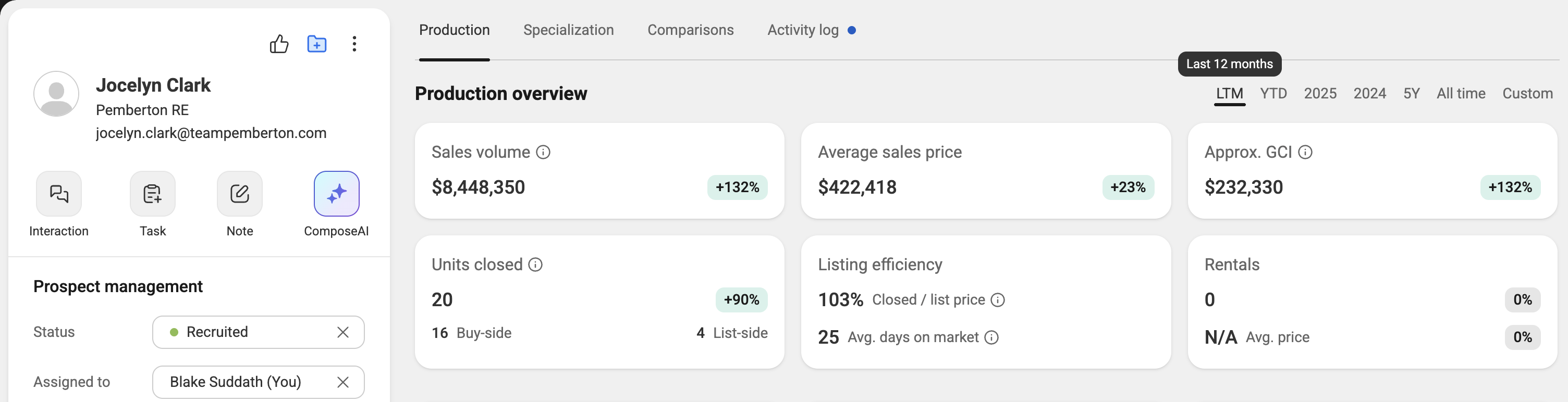Open the Status dropdown showing Recruited

pyautogui.click(x=258, y=332)
